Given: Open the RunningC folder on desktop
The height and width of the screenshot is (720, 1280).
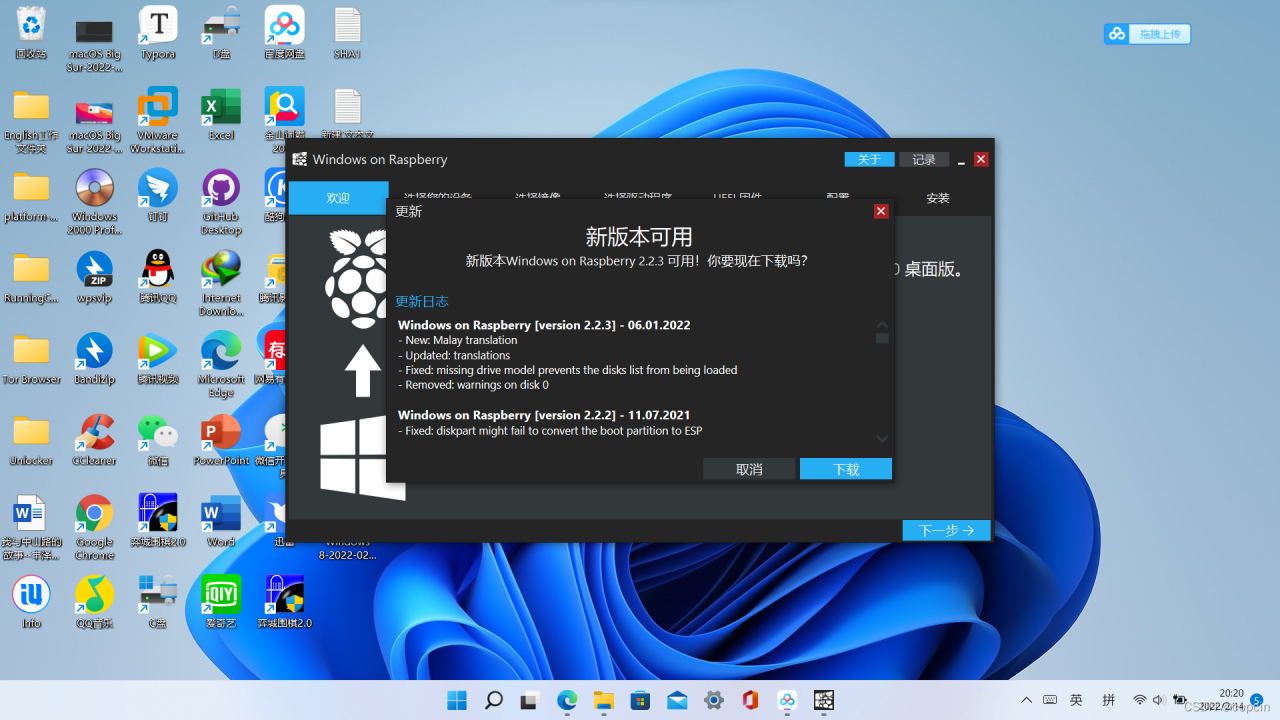Looking at the screenshot, I should click(31, 278).
